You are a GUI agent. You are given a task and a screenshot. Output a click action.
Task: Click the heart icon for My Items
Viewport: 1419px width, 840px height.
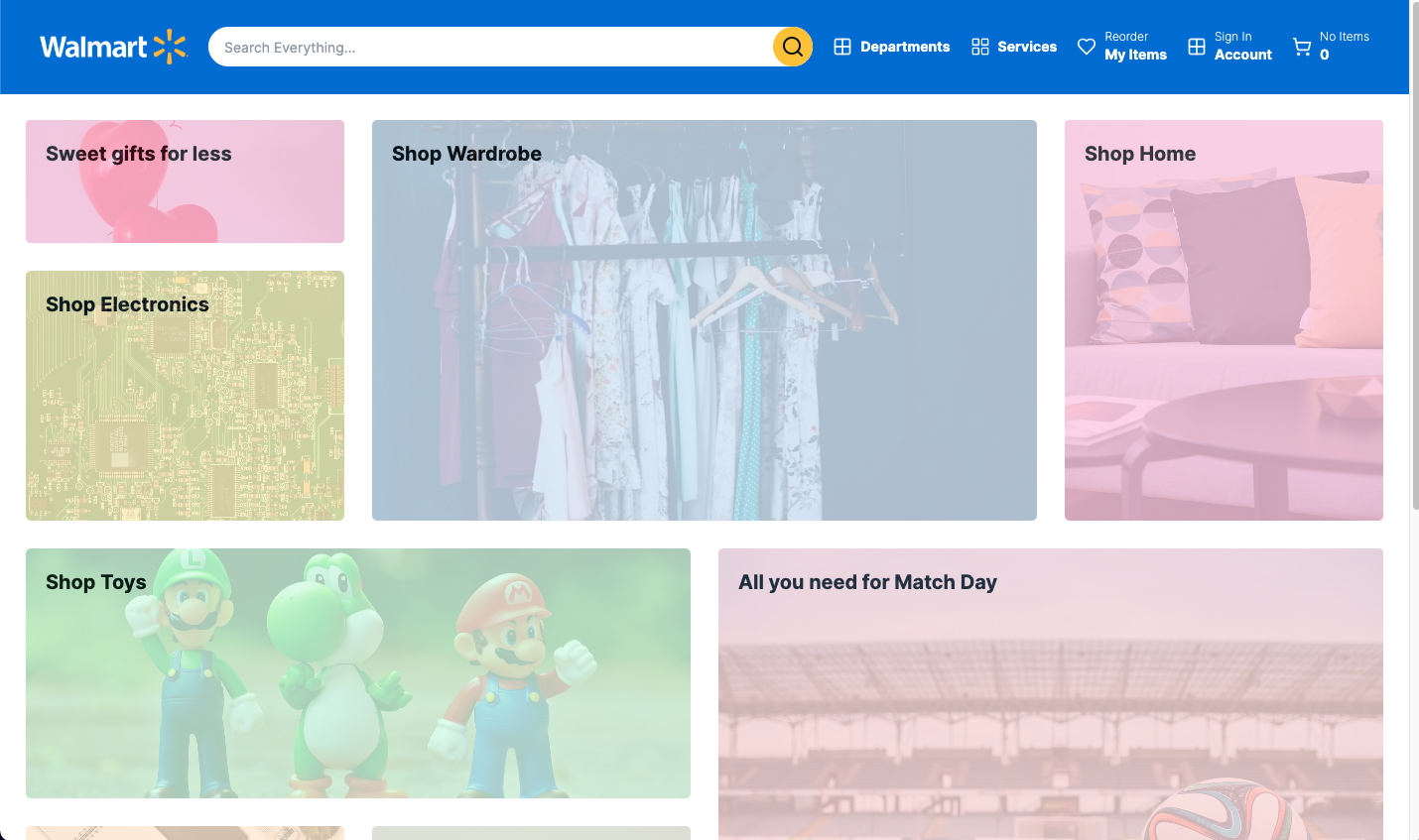(1087, 47)
